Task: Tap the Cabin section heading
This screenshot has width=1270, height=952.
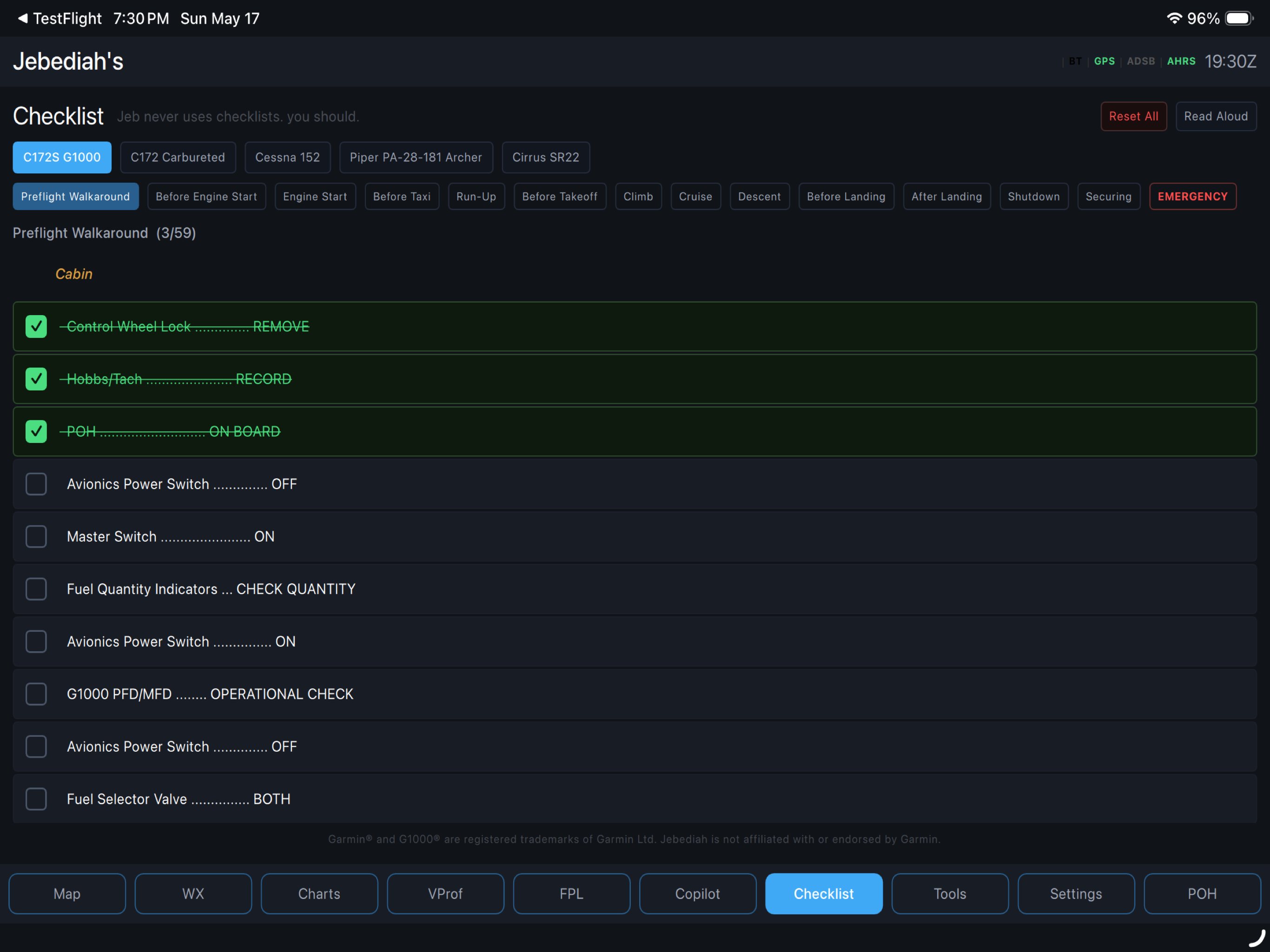Action: click(74, 274)
